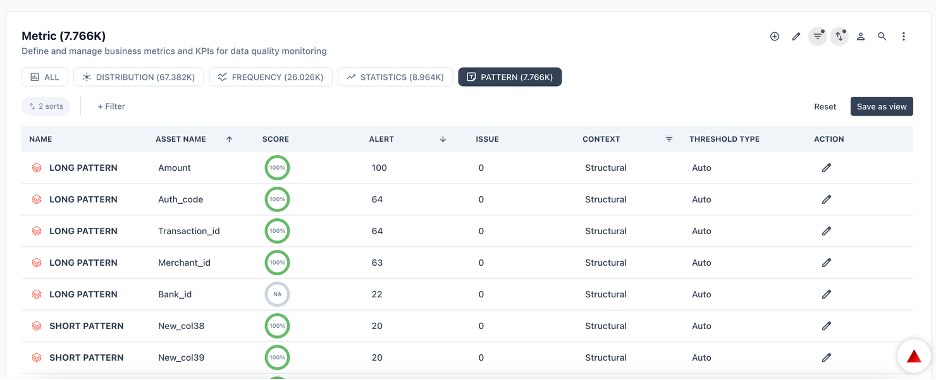This screenshot has height=380, width=936.
Task: Click the New_col39 asset name
Action: tap(181, 357)
